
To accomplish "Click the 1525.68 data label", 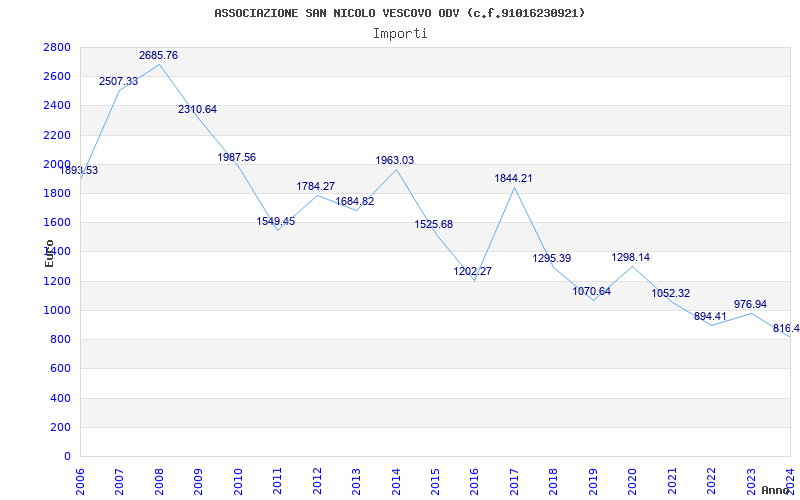I will tap(434, 224).
